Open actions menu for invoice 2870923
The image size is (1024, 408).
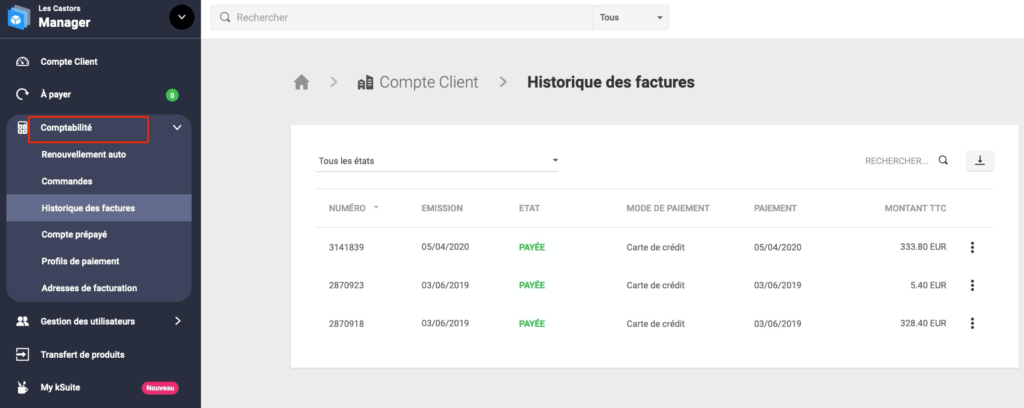pos(972,285)
